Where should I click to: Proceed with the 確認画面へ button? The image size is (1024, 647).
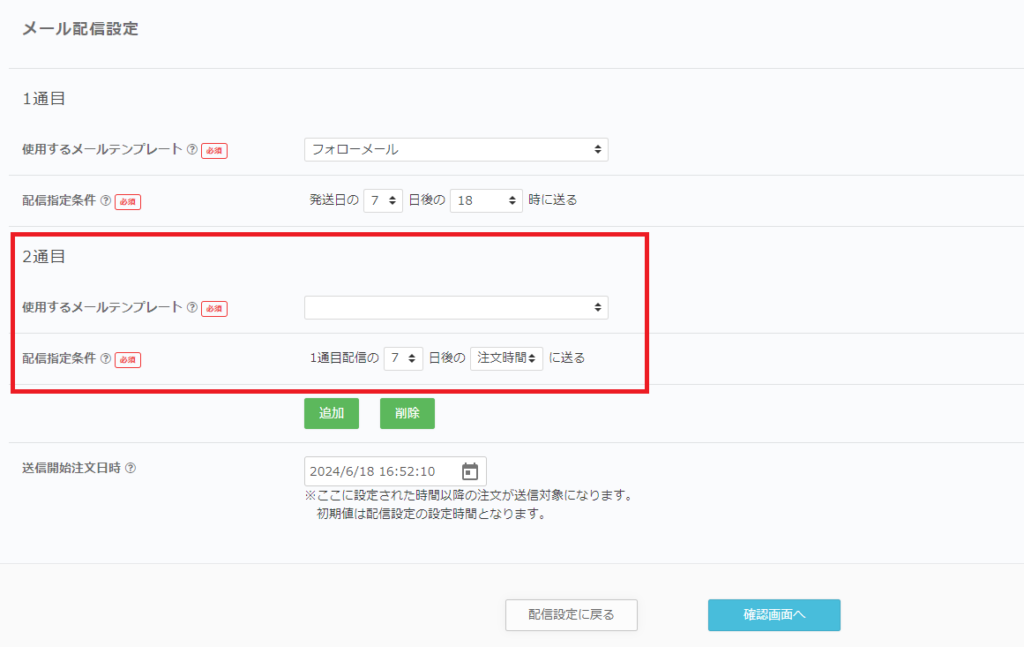point(774,615)
